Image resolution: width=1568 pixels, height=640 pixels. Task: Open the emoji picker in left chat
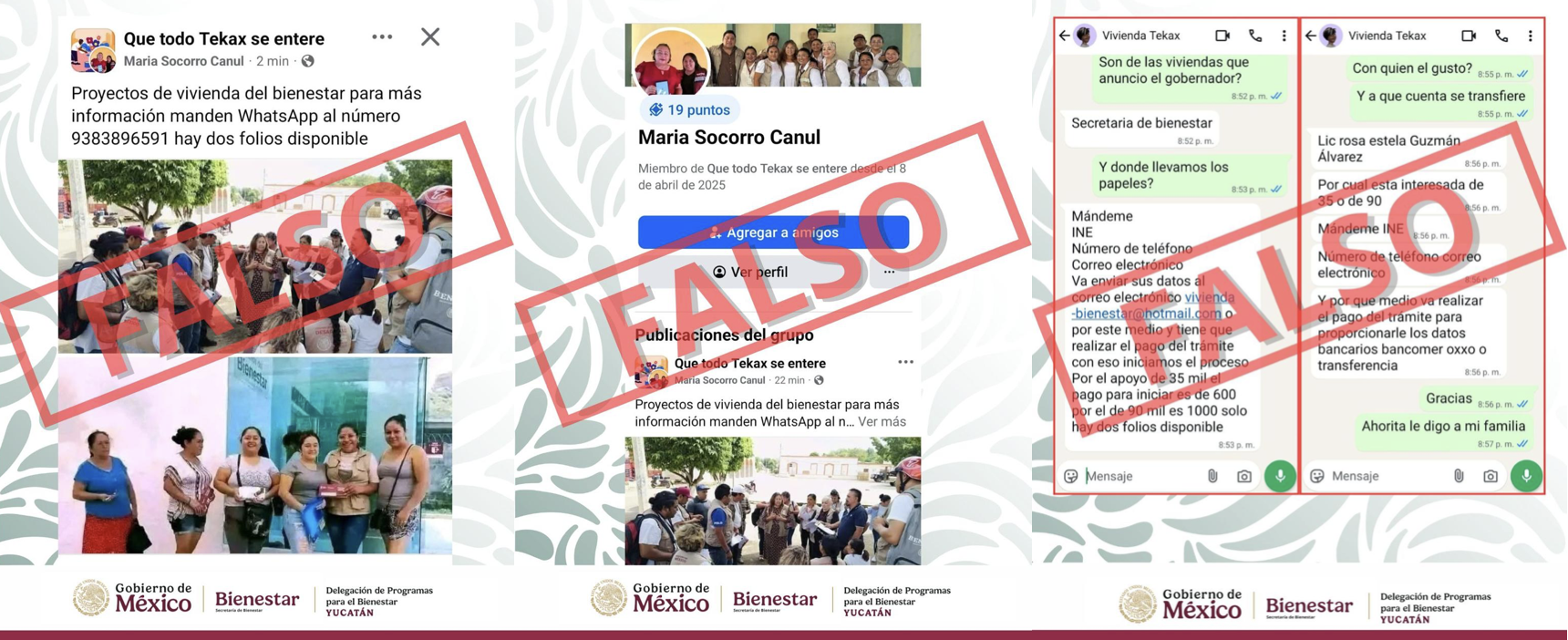coord(1071,476)
